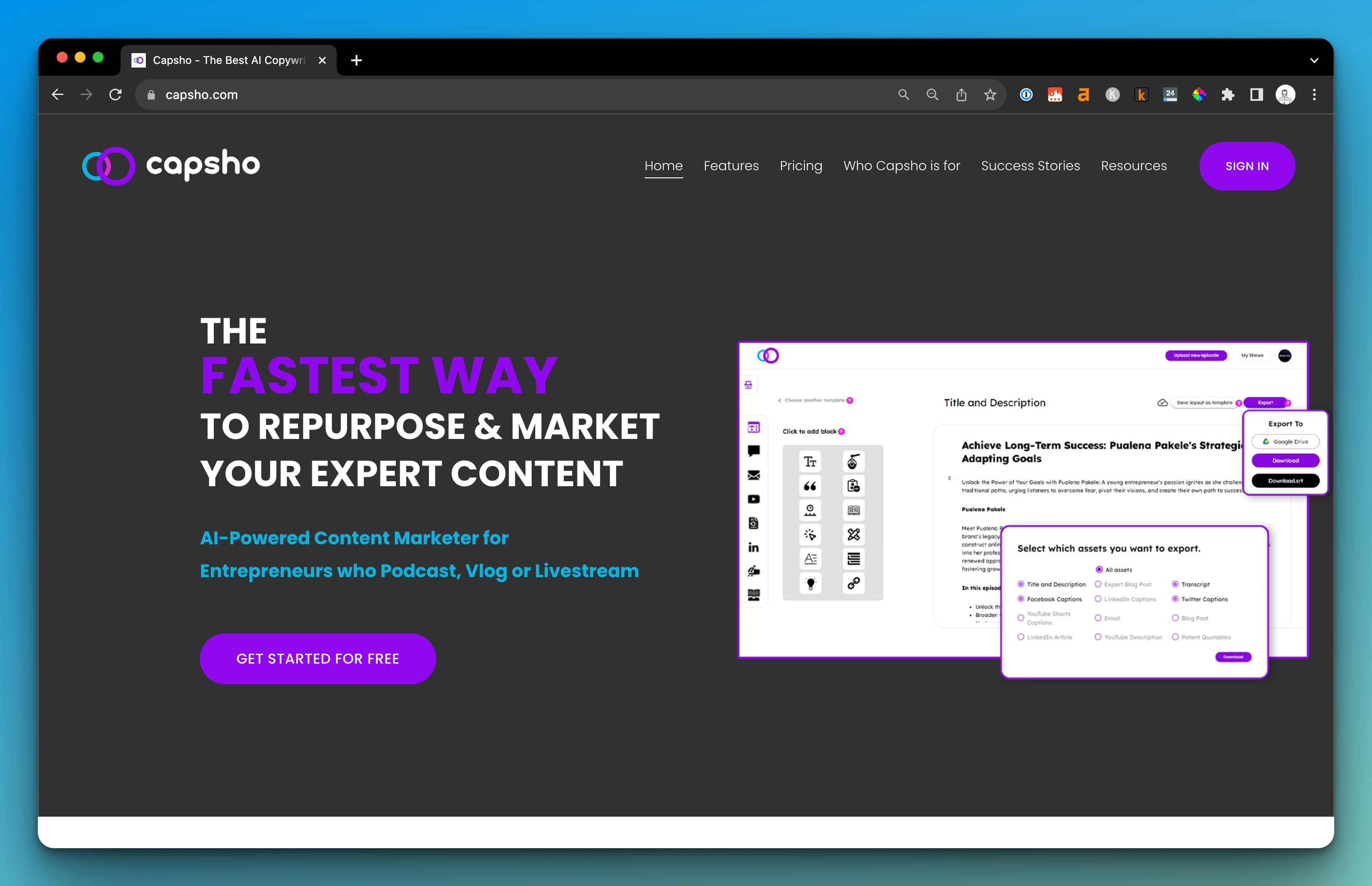Image resolution: width=1372 pixels, height=886 pixels.
Task: Click 'Choose another template' back chevron
Action: 780,400
